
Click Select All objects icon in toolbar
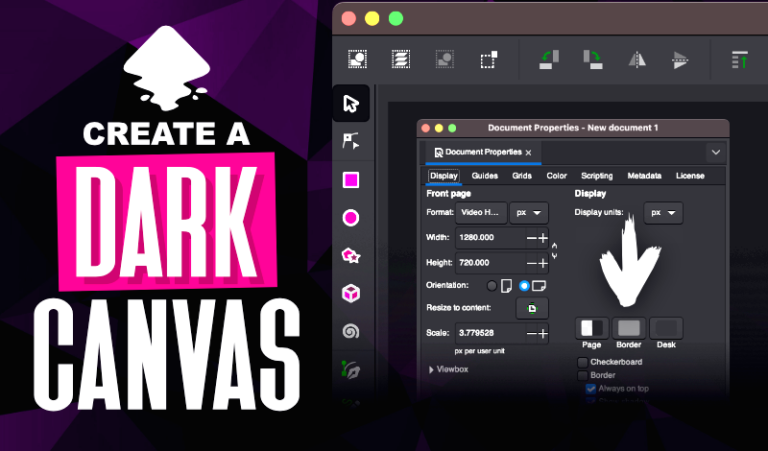358,59
